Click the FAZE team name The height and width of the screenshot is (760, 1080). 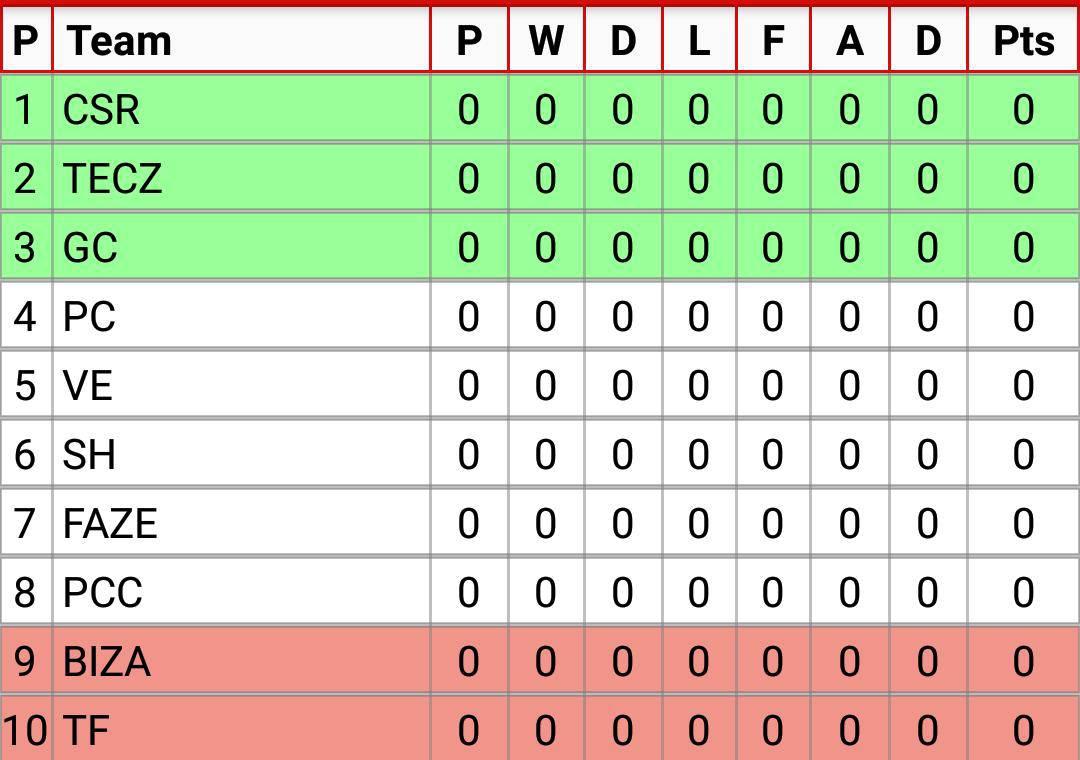(110, 523)
